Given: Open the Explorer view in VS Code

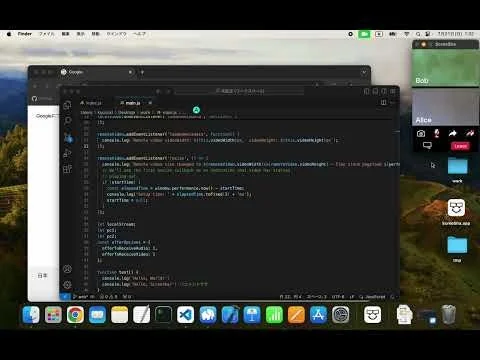Looking at the screenshot, I should click(67, 105).
